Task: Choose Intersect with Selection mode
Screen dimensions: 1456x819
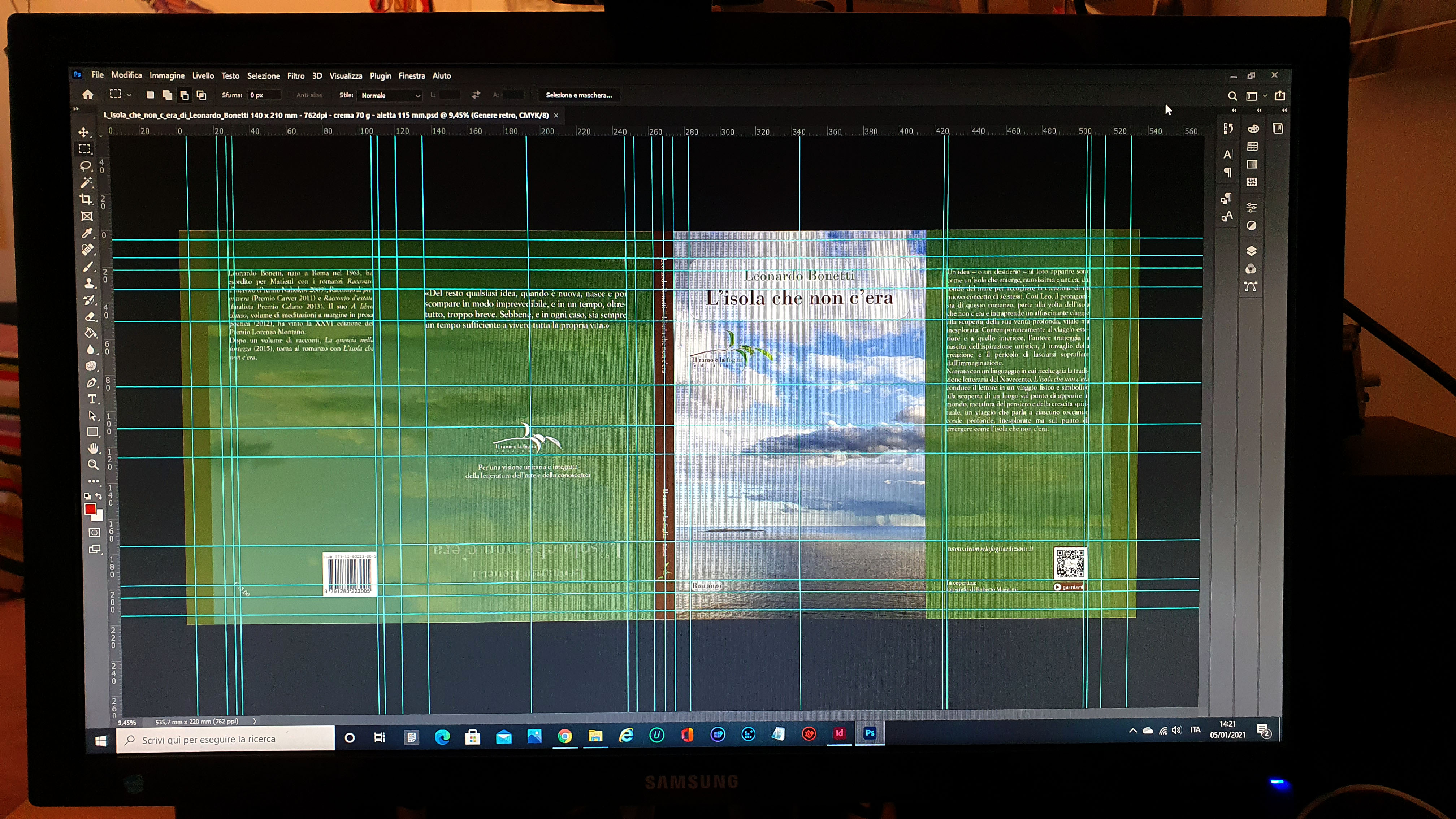Action: (x=201, y=95)
